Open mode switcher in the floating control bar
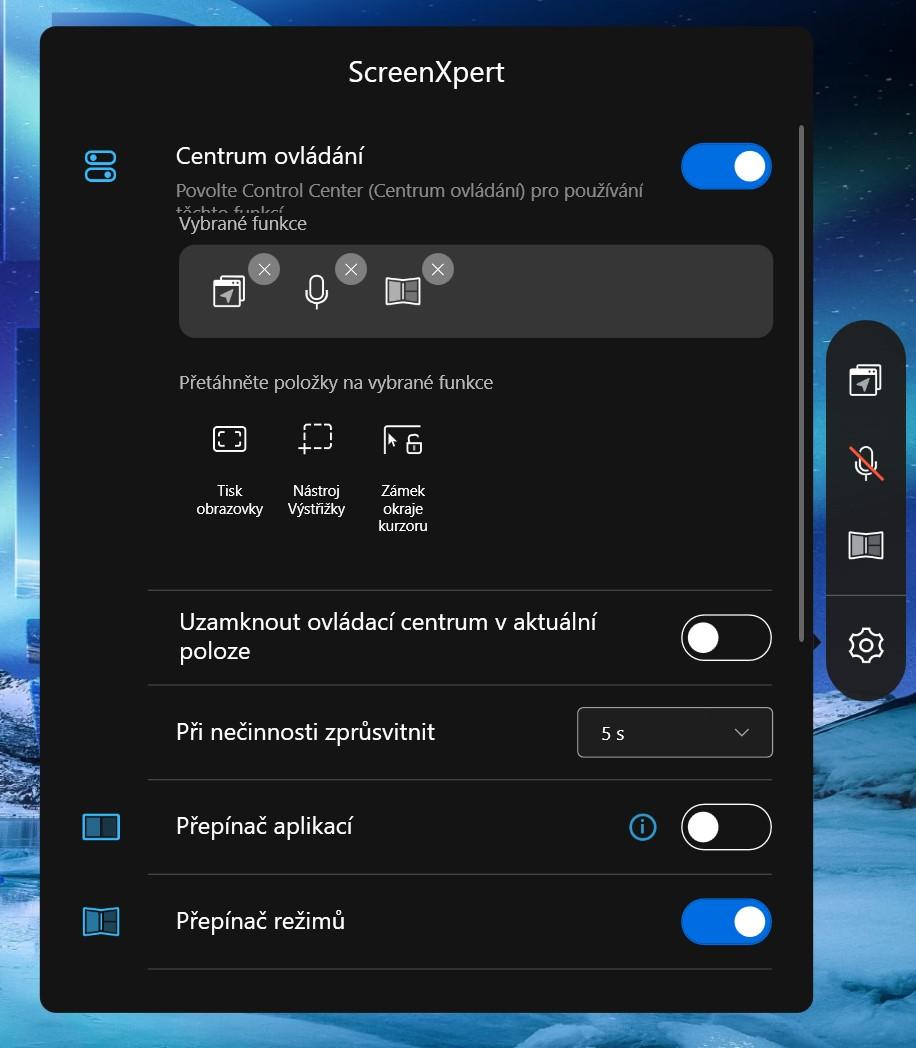The width and height of the screenshot is (916, 1048). coord(866,545)
